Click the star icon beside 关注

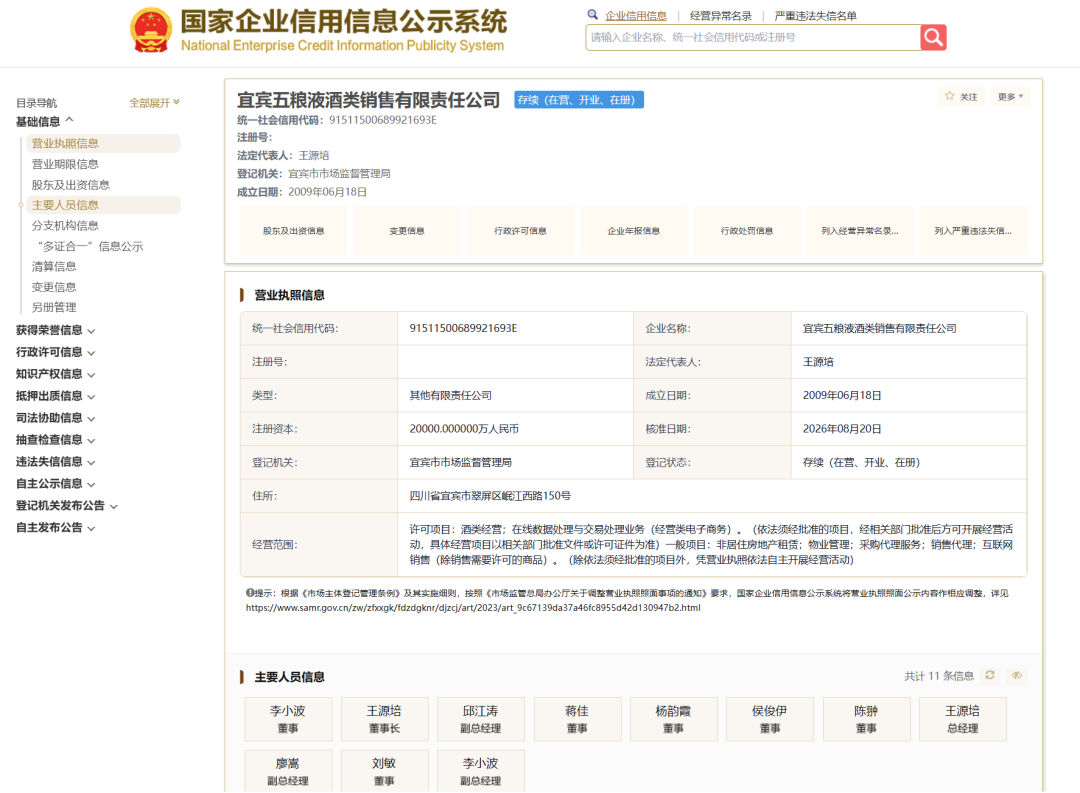[950, 96]
